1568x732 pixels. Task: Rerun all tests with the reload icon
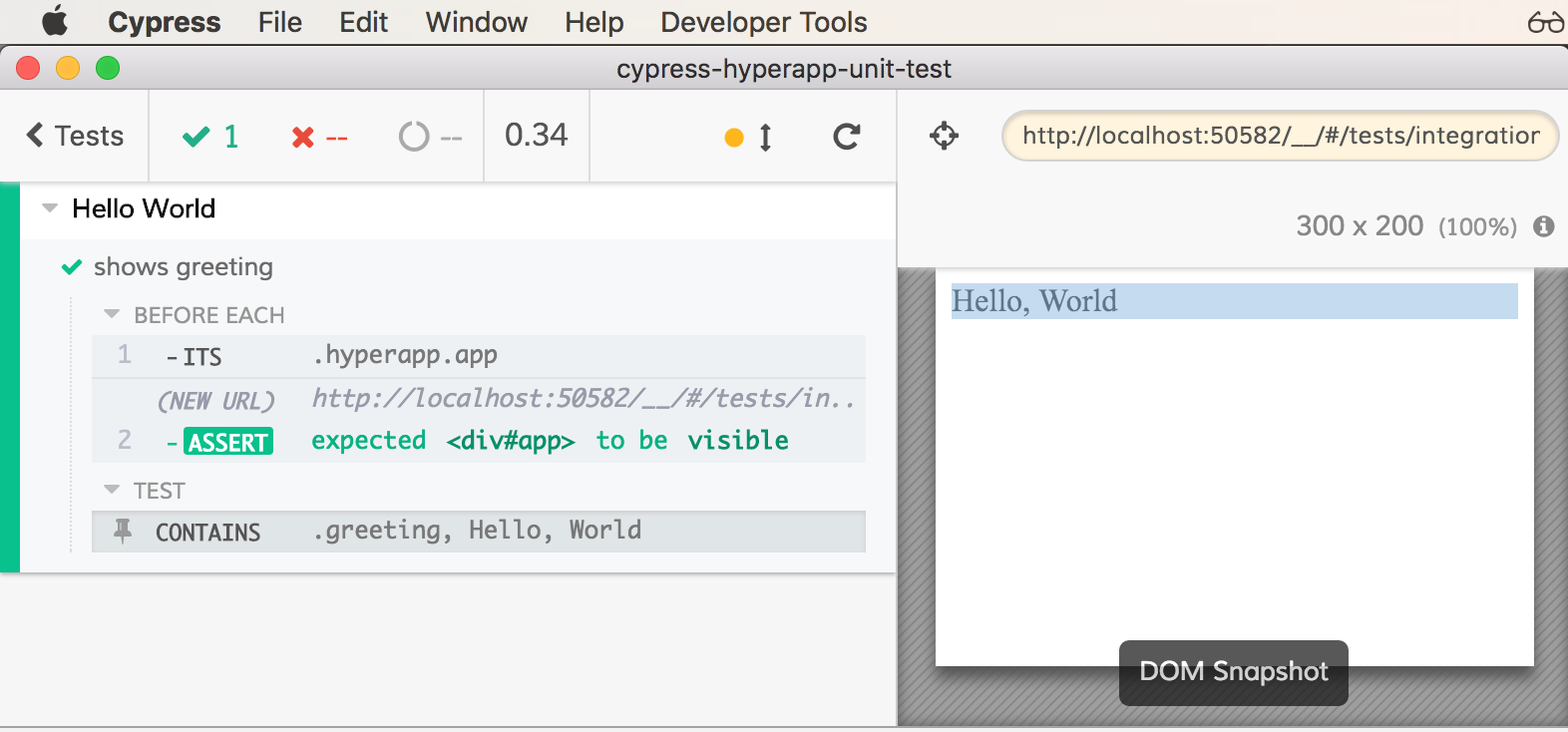pos(847,137)
